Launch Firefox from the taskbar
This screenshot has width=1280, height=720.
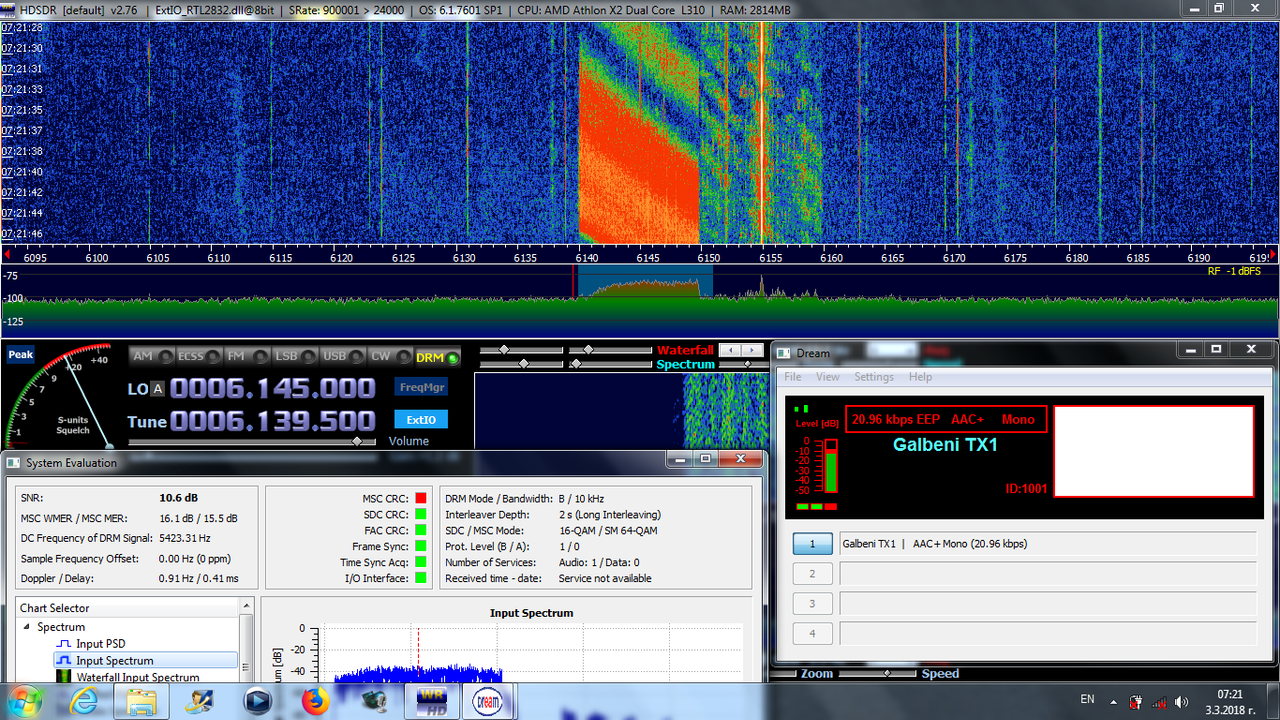coord(316,700)
